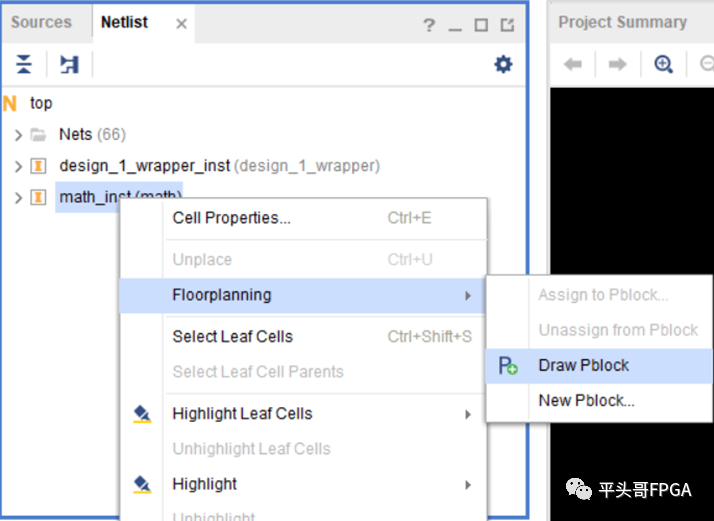Close the Netlist tab
714x521 pixels.
coord(181,23)
